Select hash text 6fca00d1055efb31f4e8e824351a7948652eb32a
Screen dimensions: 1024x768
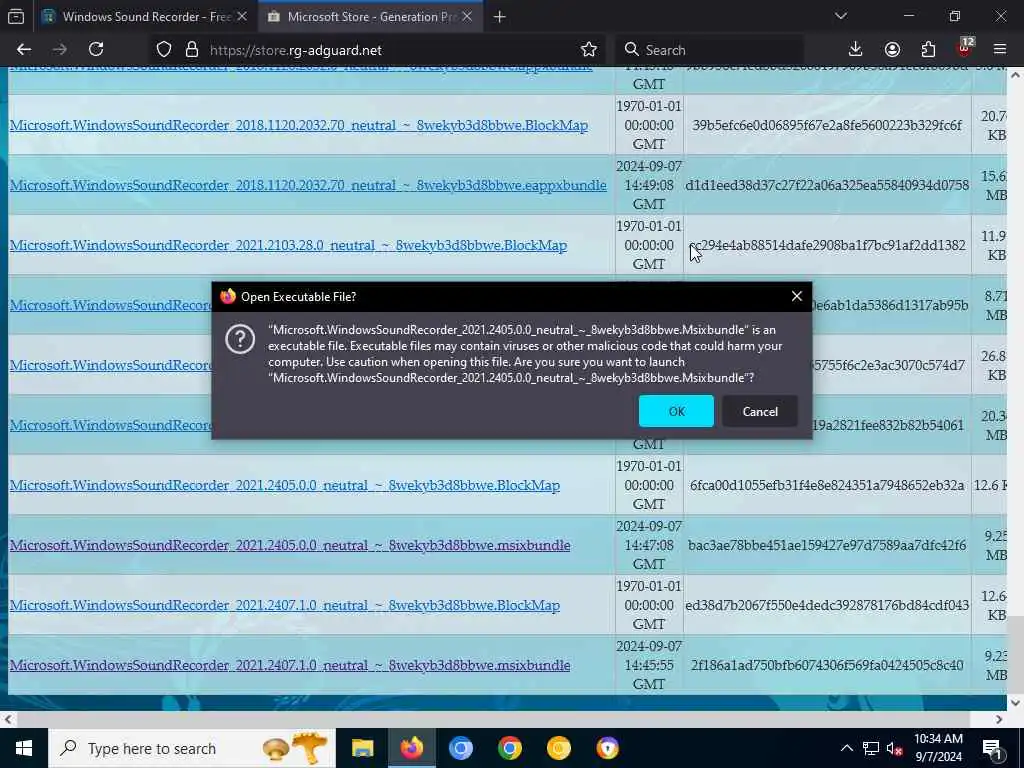click(827, 485)
